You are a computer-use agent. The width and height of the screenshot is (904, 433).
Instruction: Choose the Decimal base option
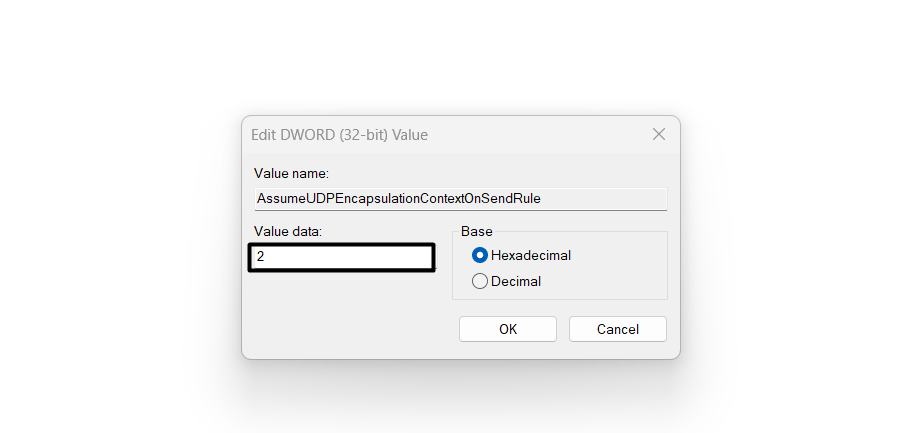(480, 282)
